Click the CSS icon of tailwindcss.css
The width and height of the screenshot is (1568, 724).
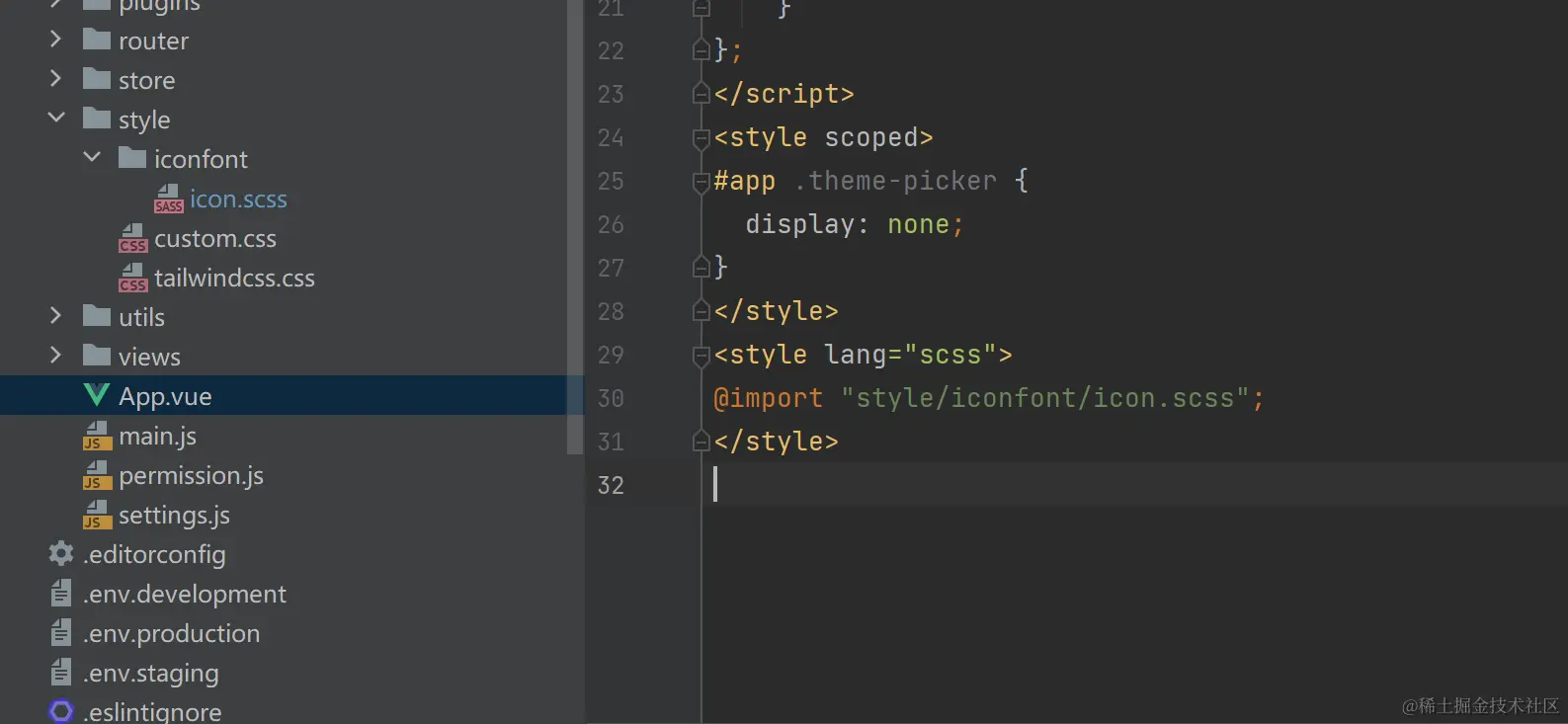coord(132,278)
